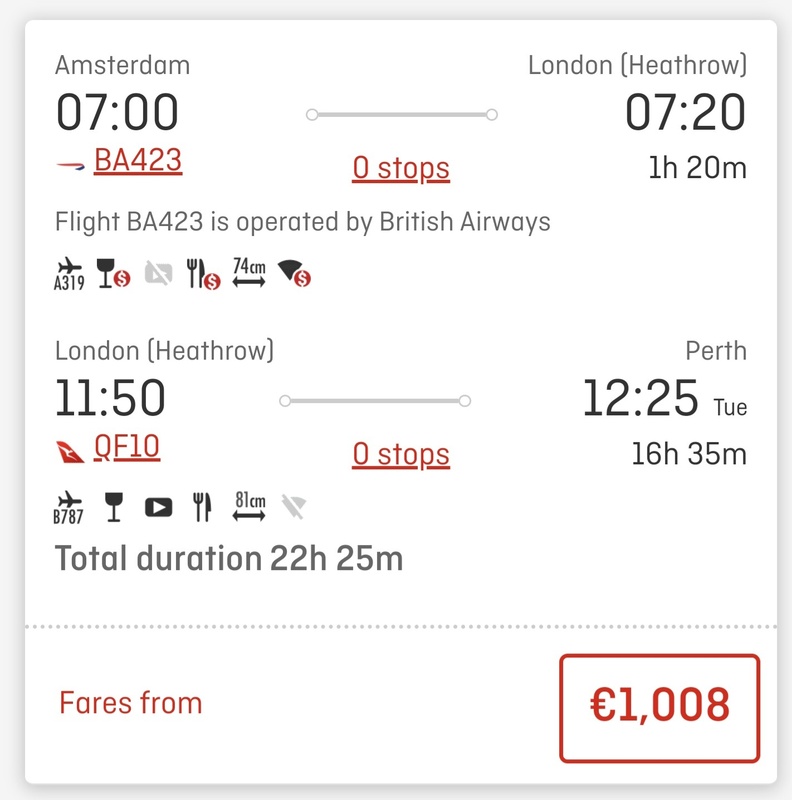Click the no entertainment icon for BA423
This screenshot has height=800, width=792.
point(158,273)
